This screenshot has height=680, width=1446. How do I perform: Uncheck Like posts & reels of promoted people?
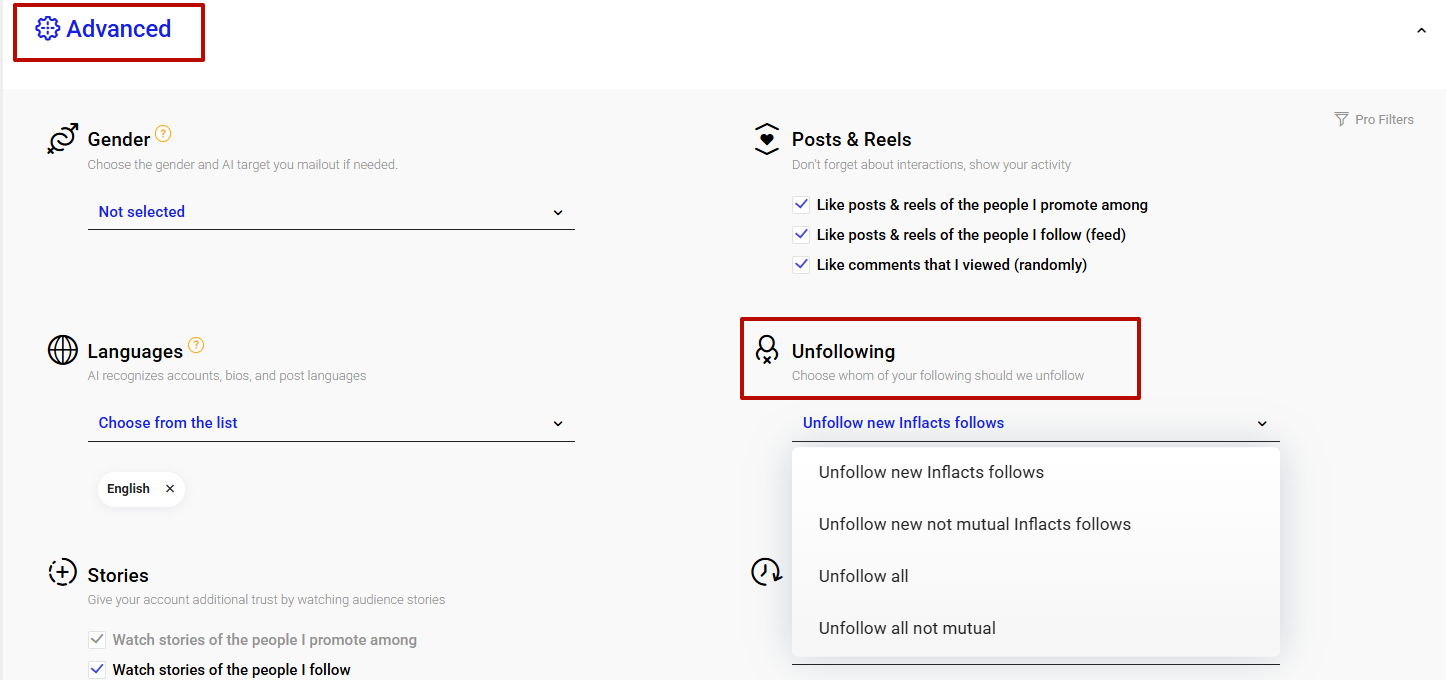tap(801, 204)
